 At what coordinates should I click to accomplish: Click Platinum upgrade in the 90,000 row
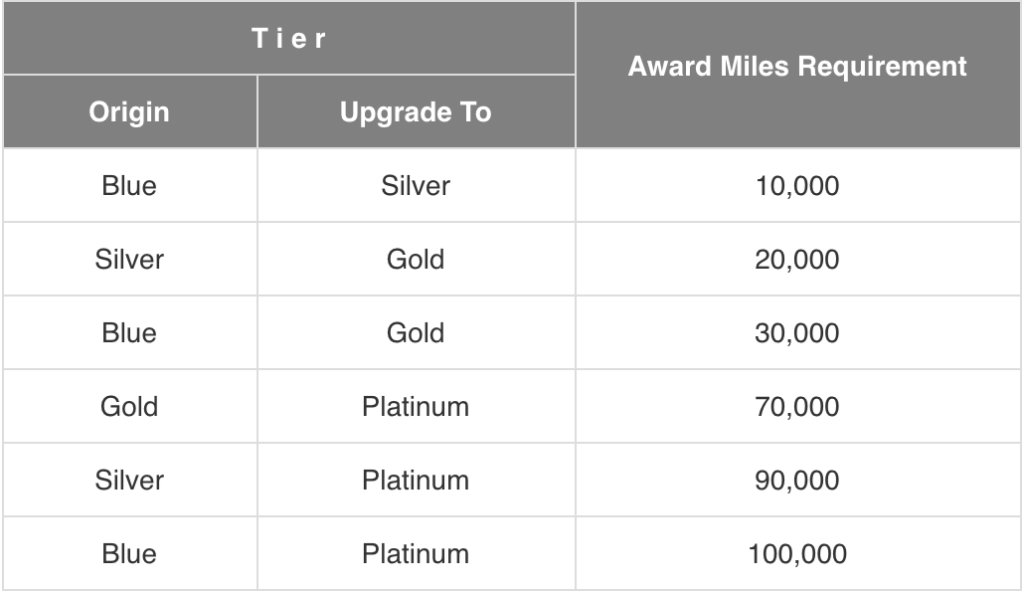tap(416, 481)
